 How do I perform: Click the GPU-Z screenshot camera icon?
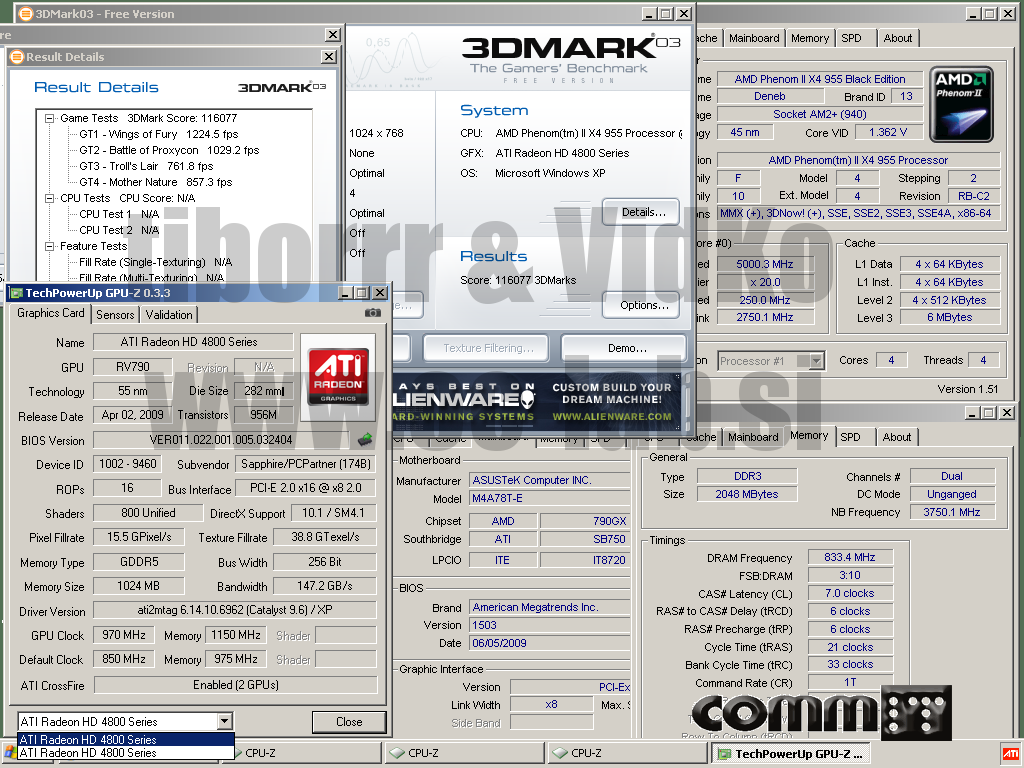[x=373, y=313]
